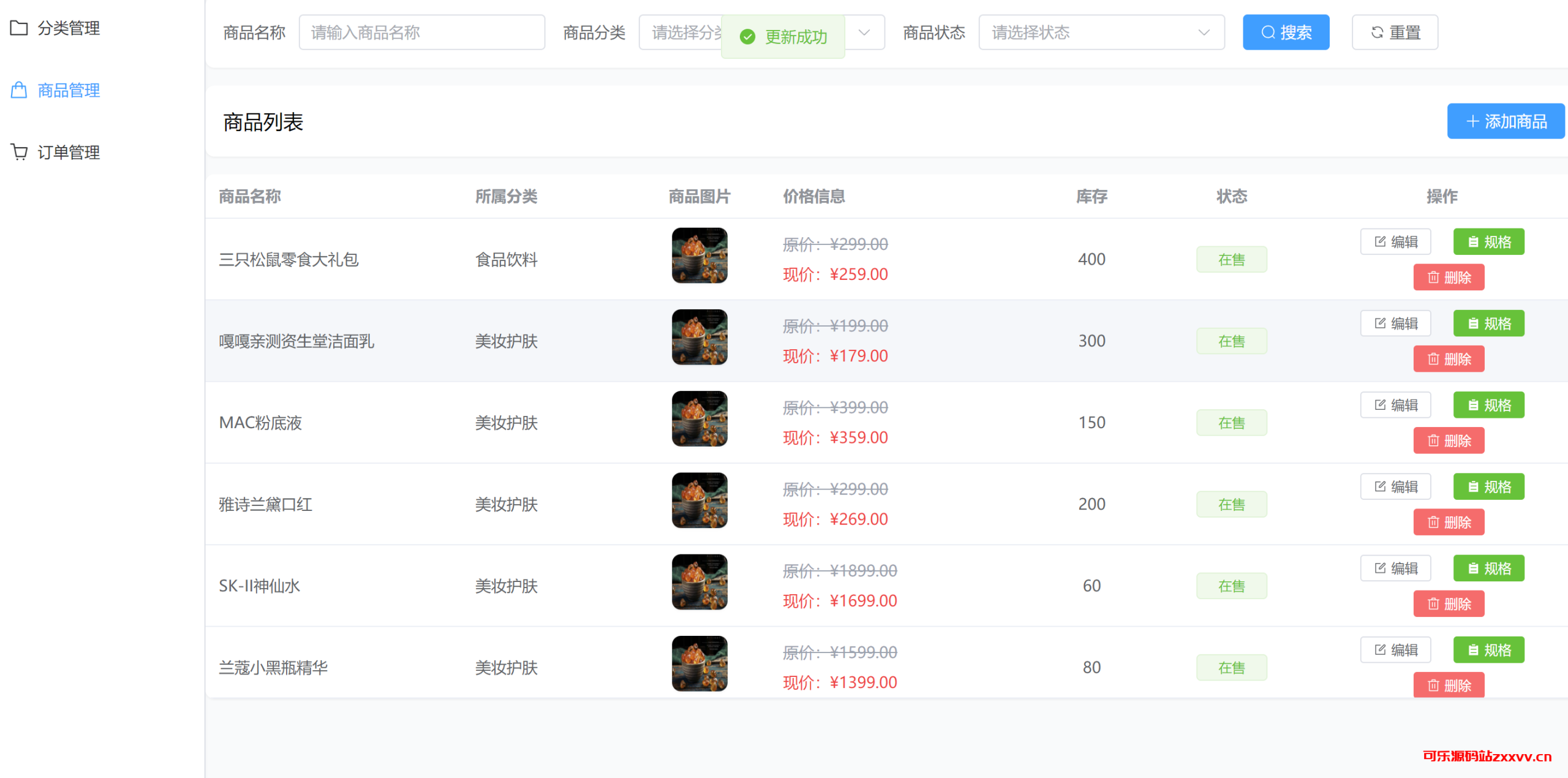
Task: Edit the MAC粉底液 product
Action: [x=1395, y=405]
